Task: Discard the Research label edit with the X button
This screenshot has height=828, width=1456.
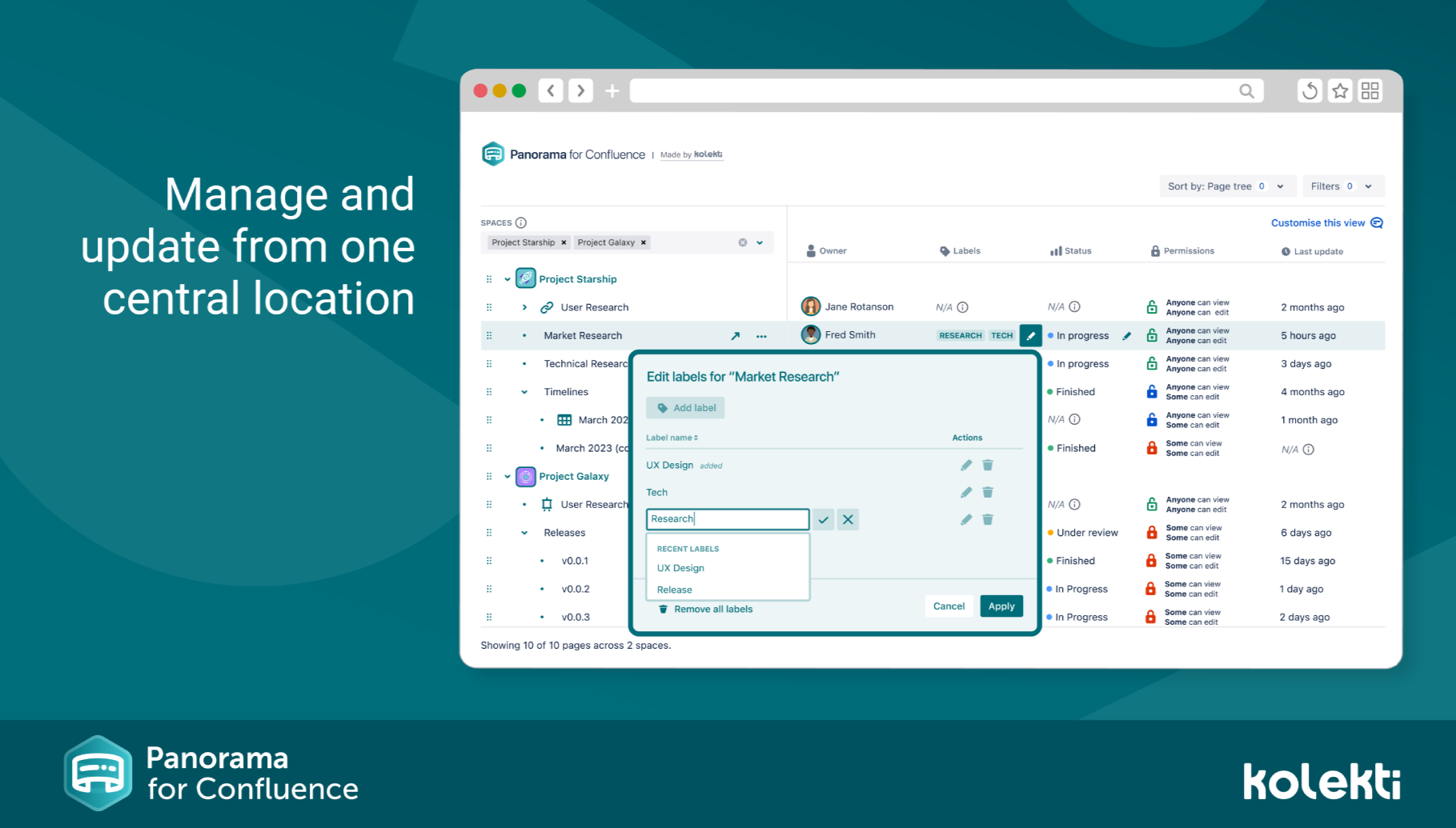Action: [x=848, y=520]
